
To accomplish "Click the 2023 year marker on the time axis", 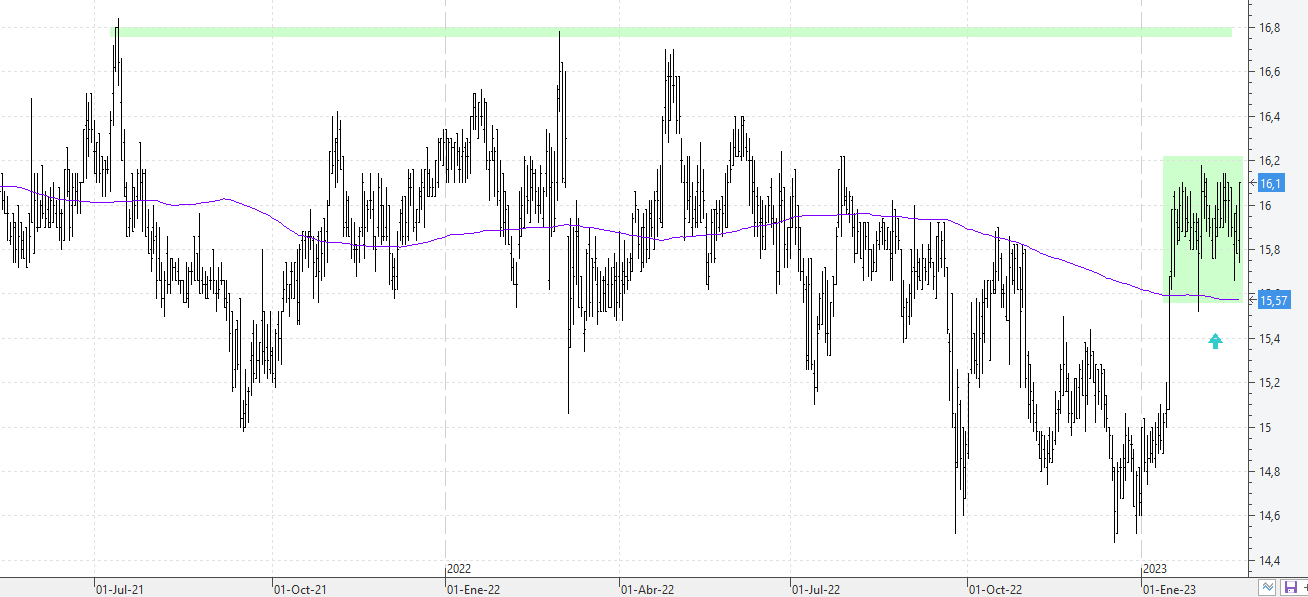I will pos(1156,569).
